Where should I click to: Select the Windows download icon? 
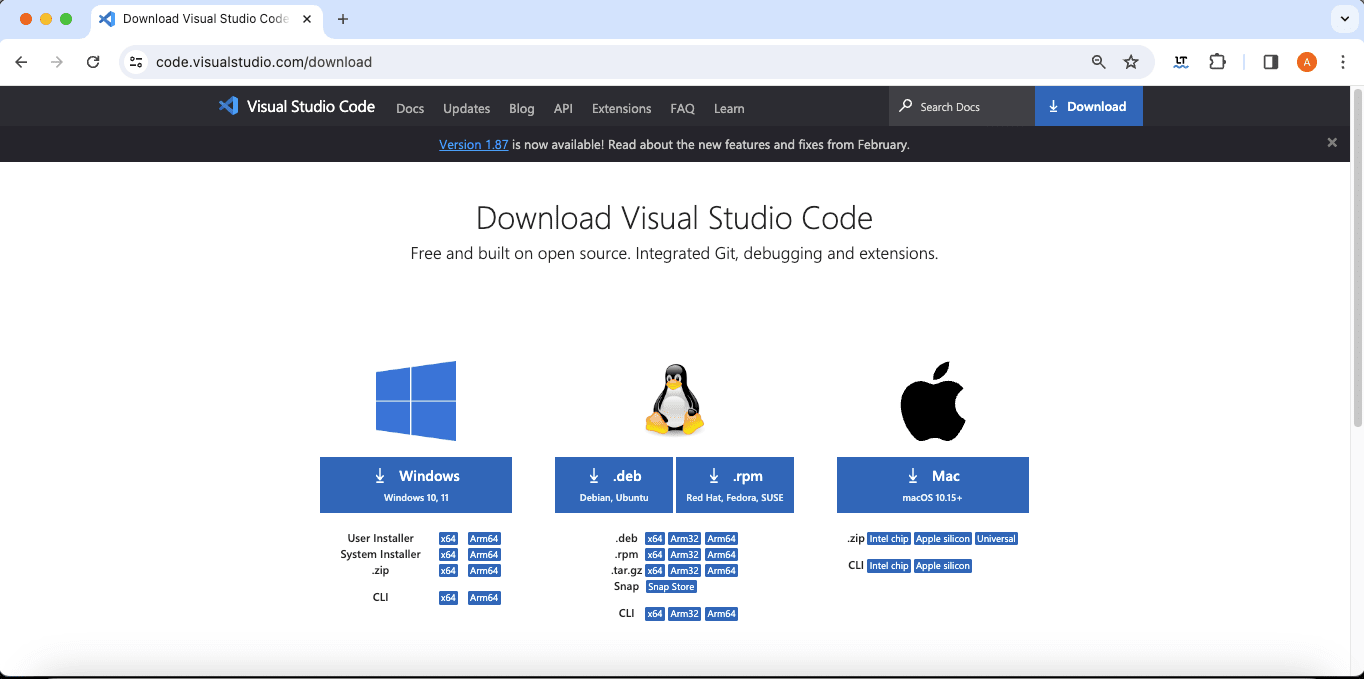[380, 475]
